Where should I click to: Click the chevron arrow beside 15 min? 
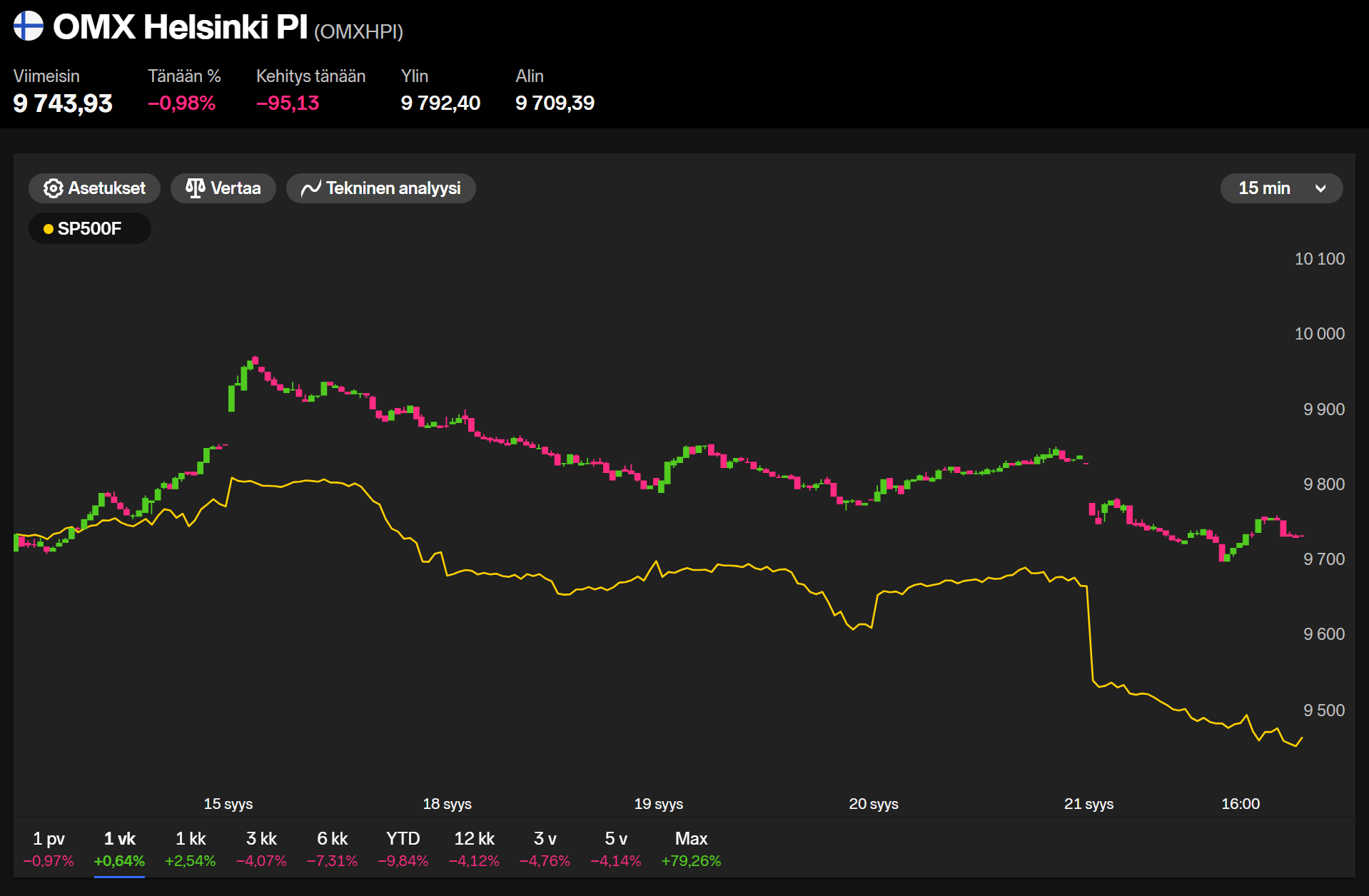tap(1320, 189)
